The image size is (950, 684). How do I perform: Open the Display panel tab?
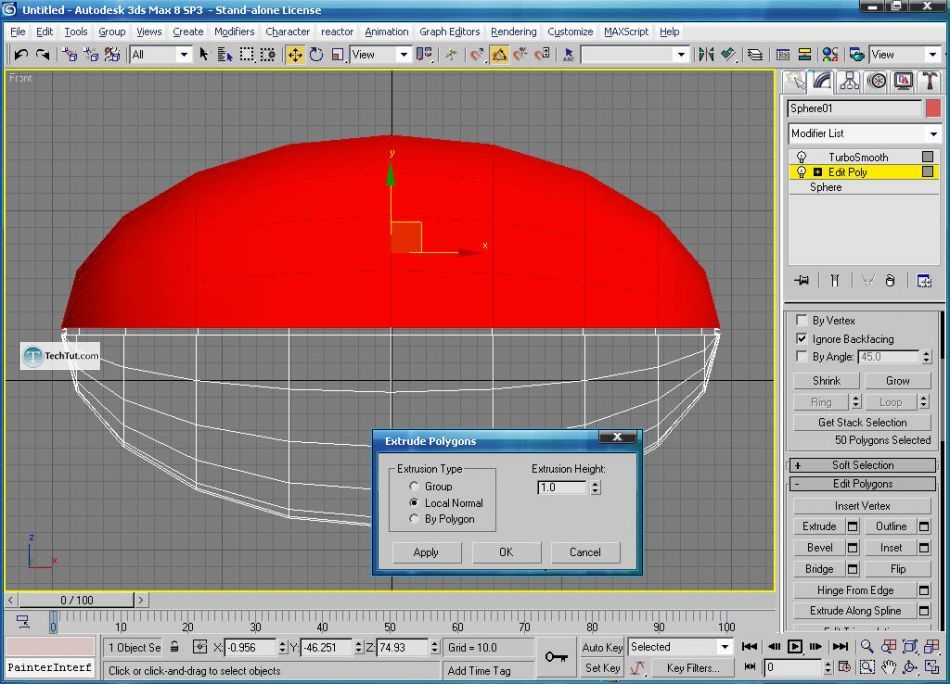pyautogui.click(x=903, y=82)
